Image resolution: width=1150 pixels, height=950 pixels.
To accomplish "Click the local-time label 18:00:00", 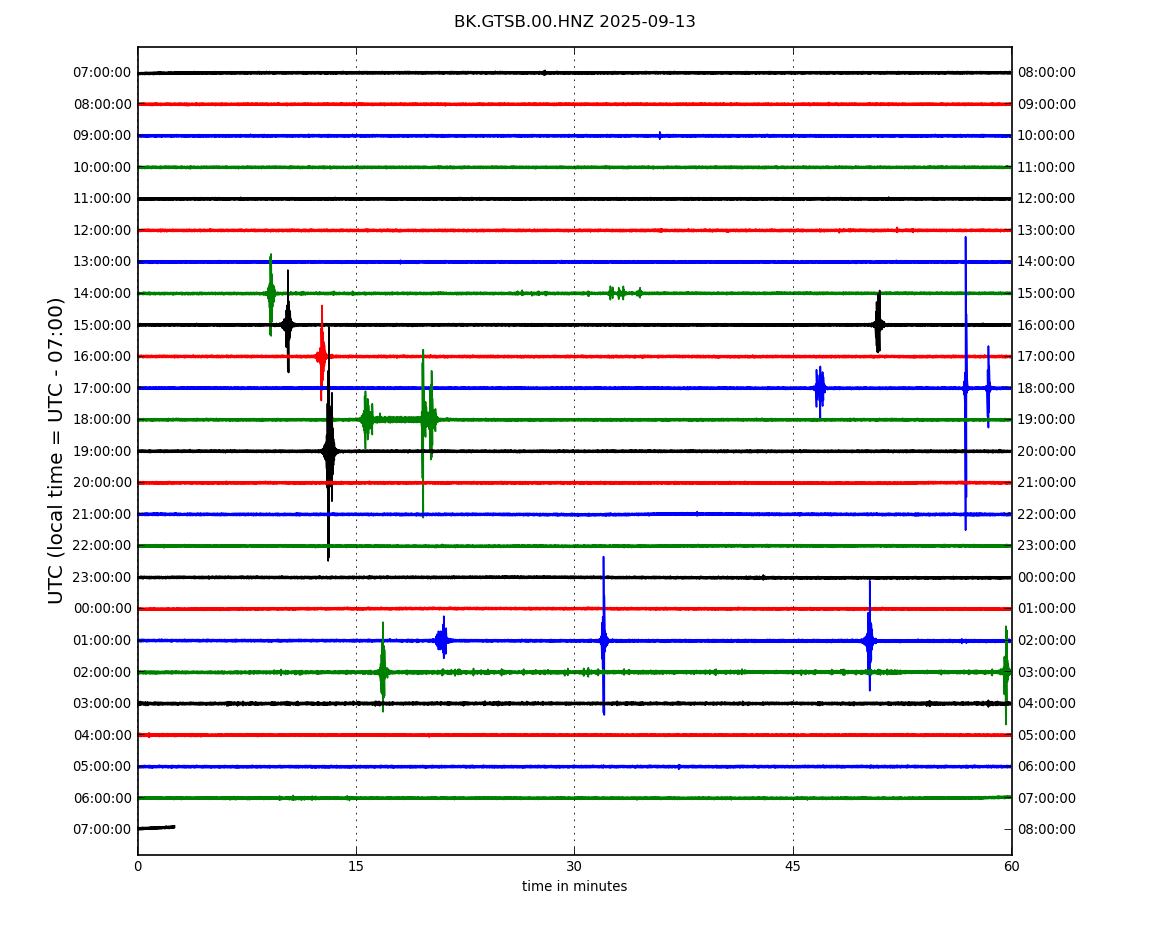I will pos(1046,388).
